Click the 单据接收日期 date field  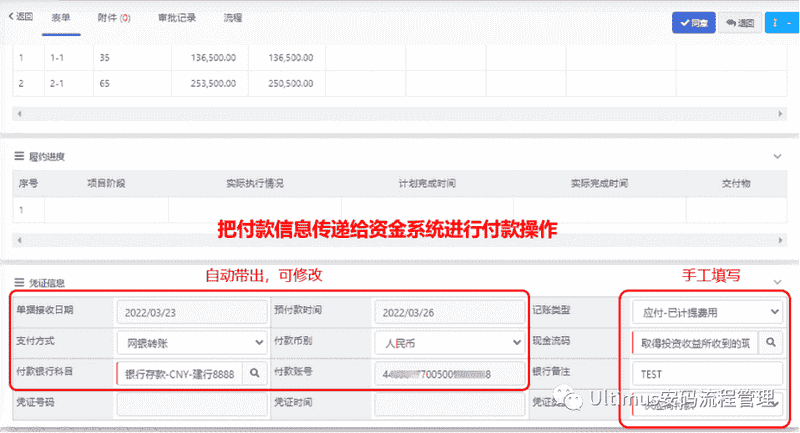tap(192, 312)
